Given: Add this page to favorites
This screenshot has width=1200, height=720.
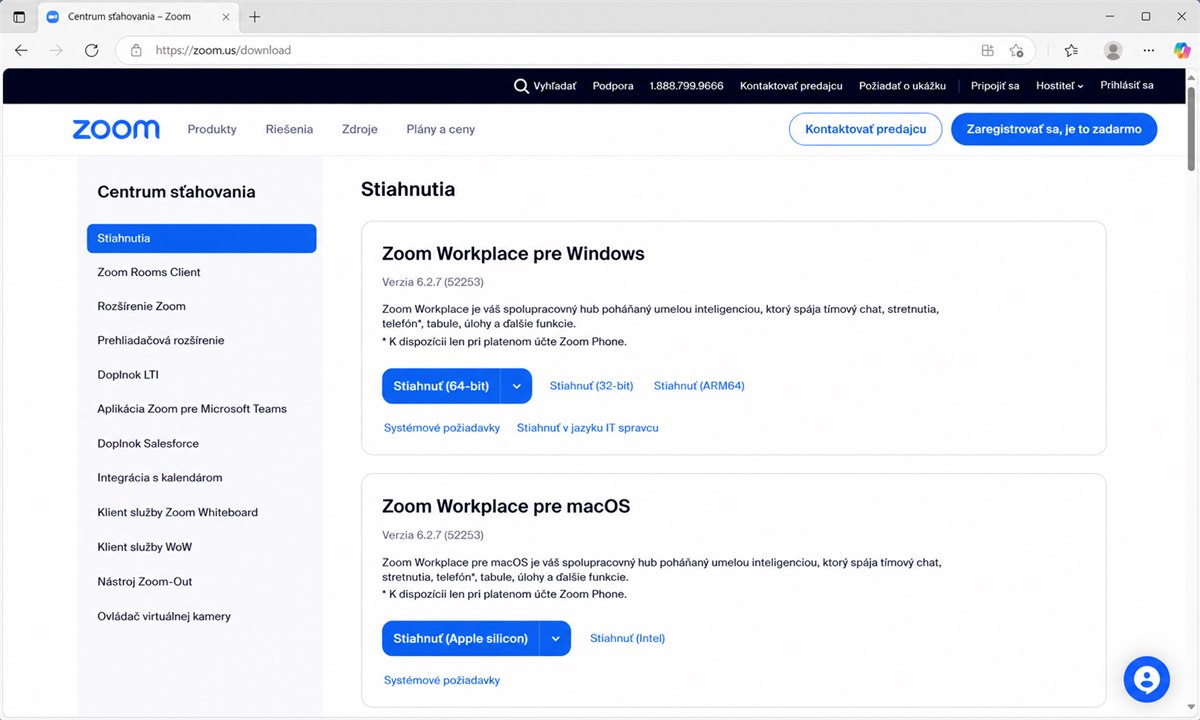Looking at the screenshot, I should [1017, 50].
